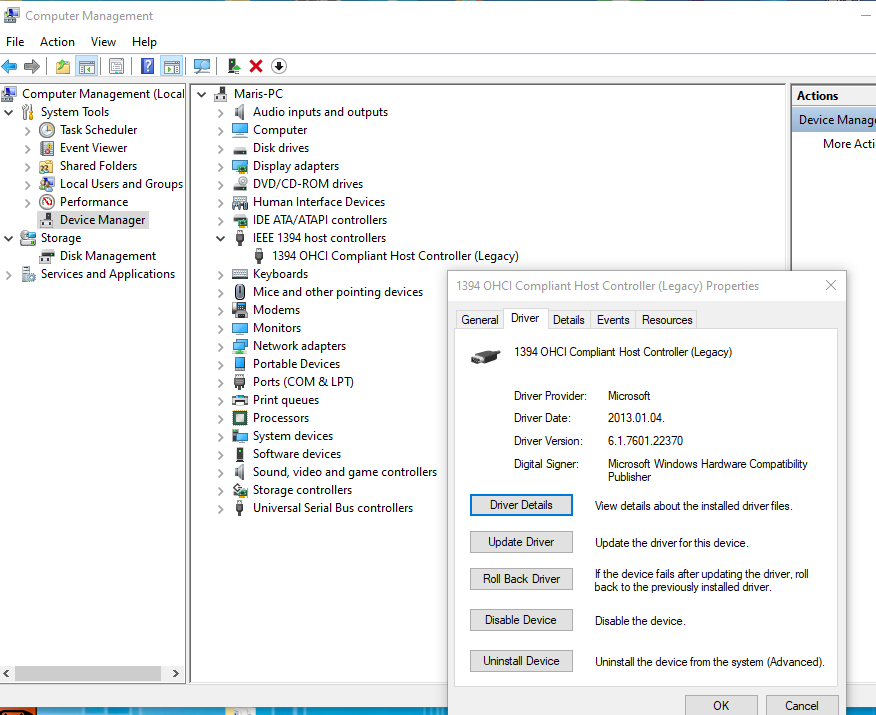876x715 pixels.
Task: Click the Update driver toolbar icon
Action: [234, 66]
